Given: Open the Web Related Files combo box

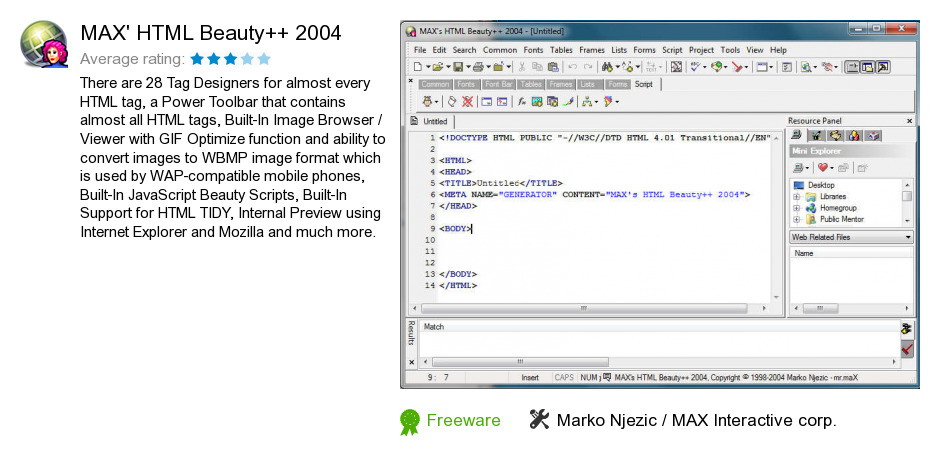Looking at the screenshot, I should 851,237.
